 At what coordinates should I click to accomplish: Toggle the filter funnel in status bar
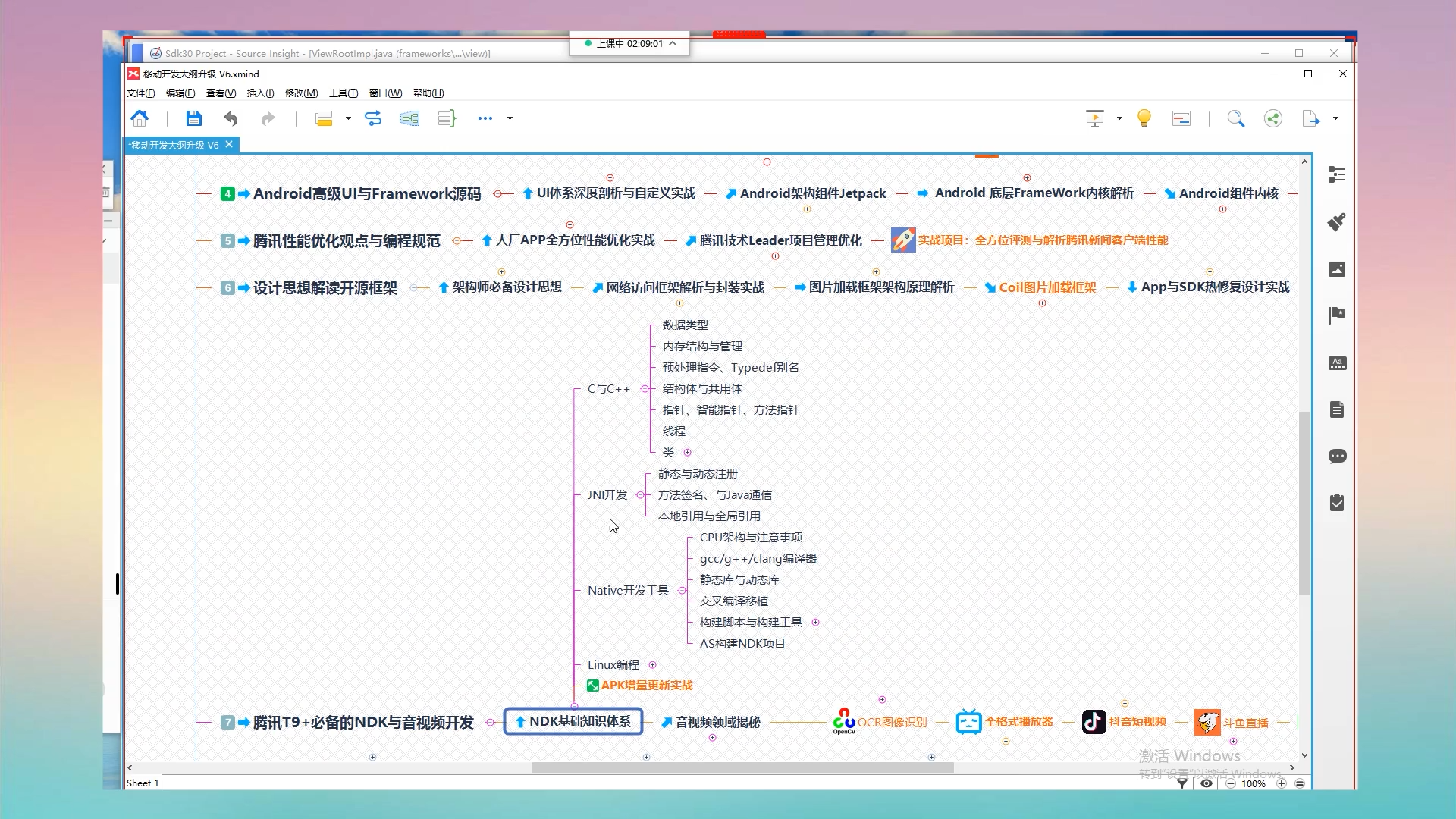(x=1181, y=783)
